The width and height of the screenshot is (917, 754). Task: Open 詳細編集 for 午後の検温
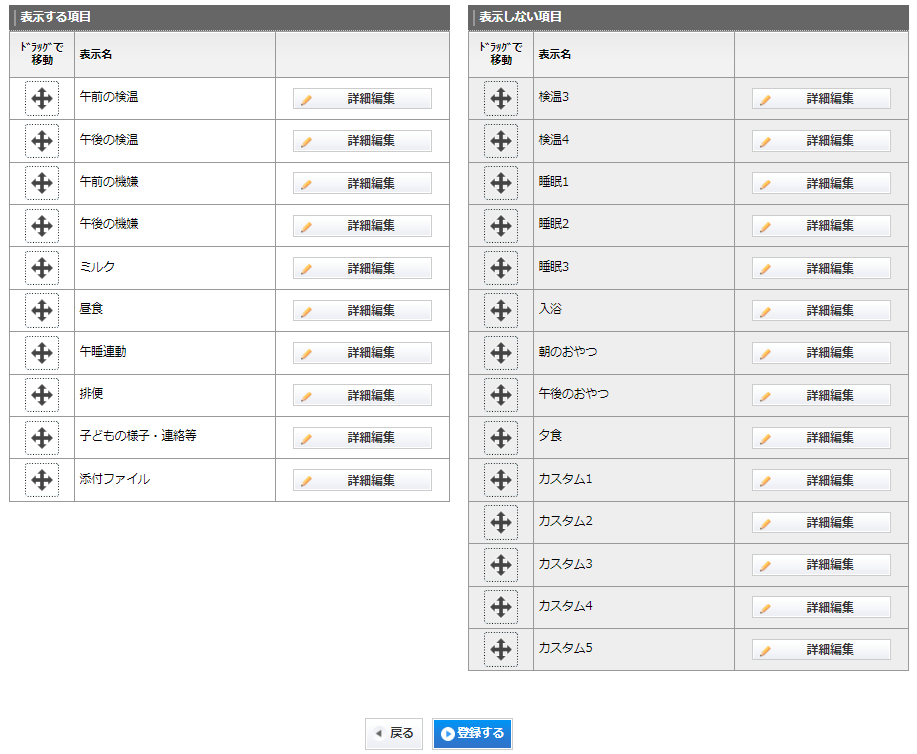tap(362, 141)
